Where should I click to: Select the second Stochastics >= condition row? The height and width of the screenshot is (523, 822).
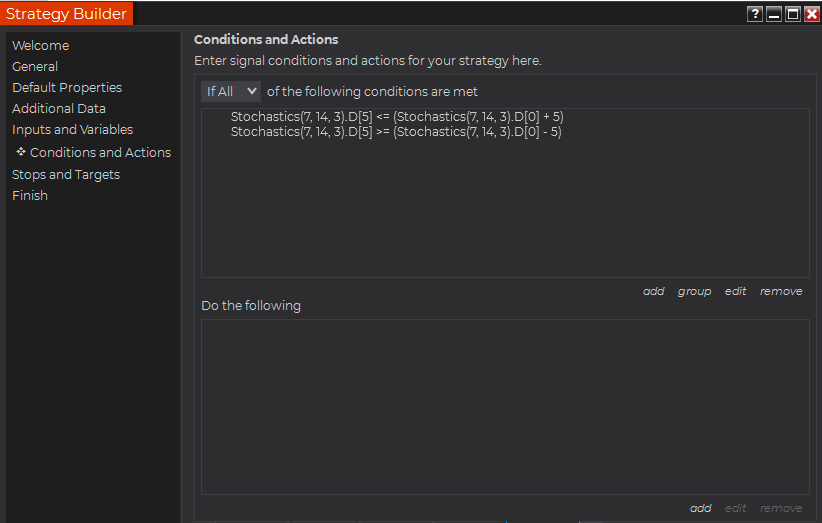tap(396, 131)
